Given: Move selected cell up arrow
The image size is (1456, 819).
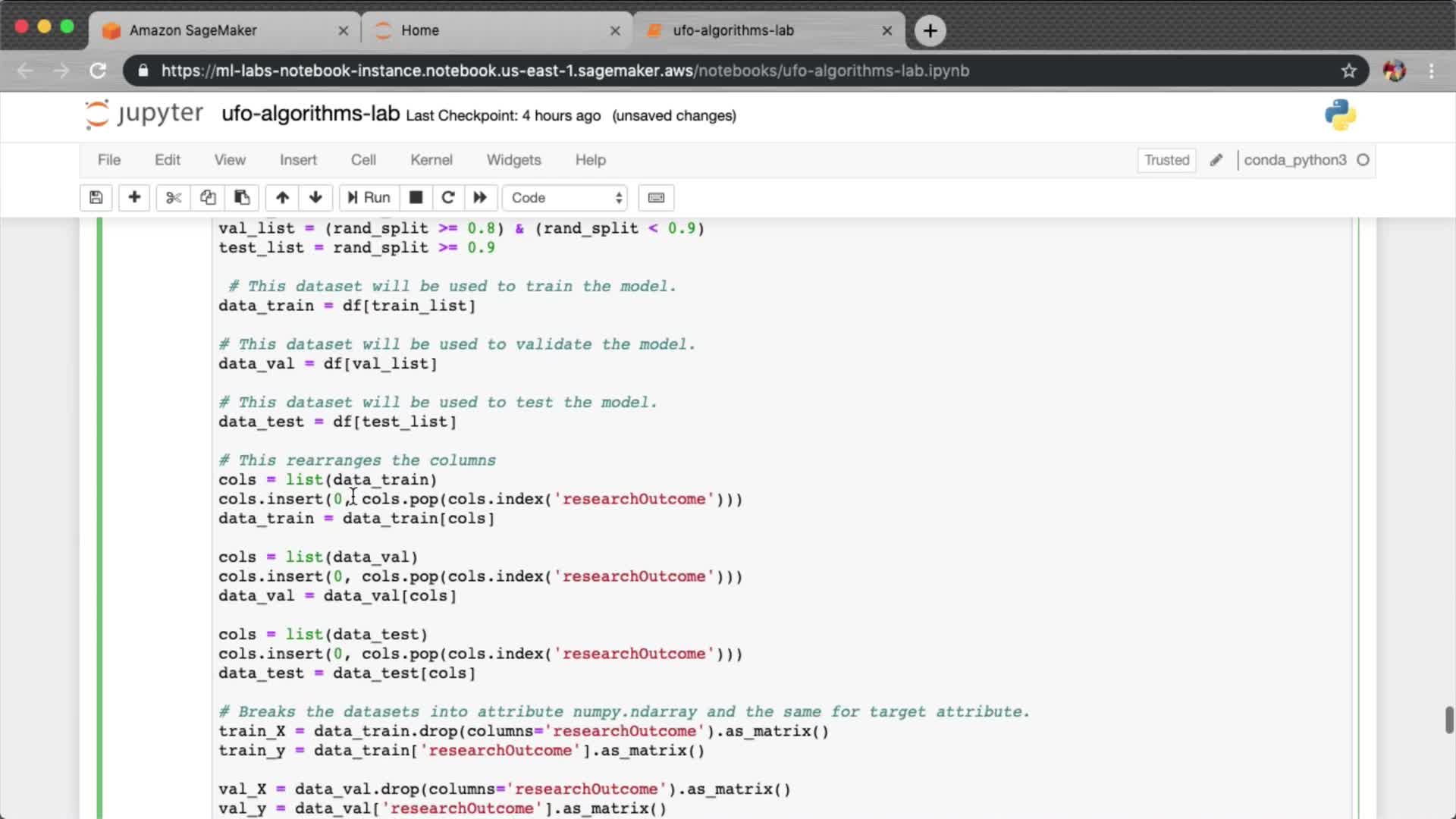Looking at the screenshot, I should 282,198.
